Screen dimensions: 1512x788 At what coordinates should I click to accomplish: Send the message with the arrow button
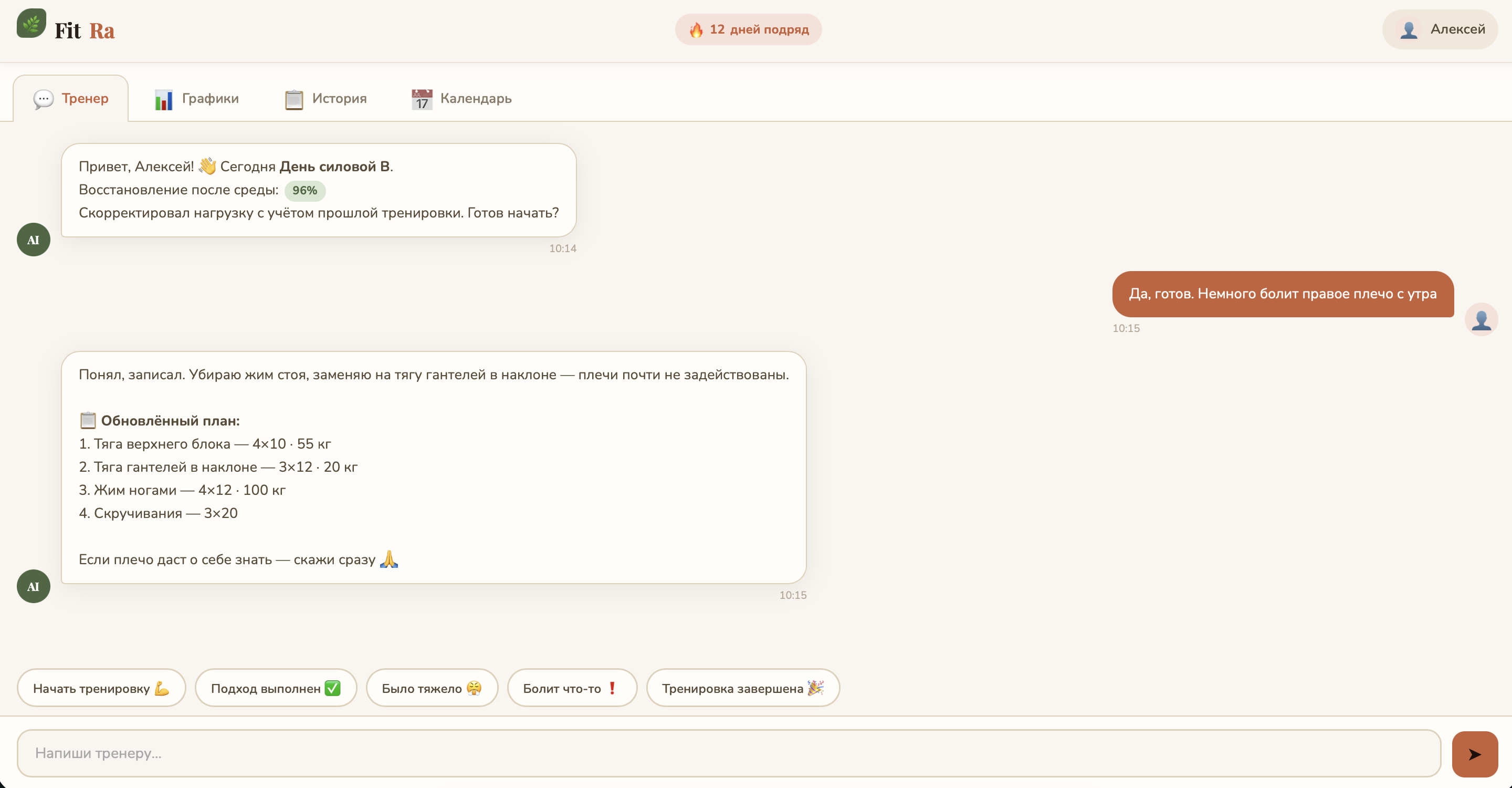click(1475, 754)
